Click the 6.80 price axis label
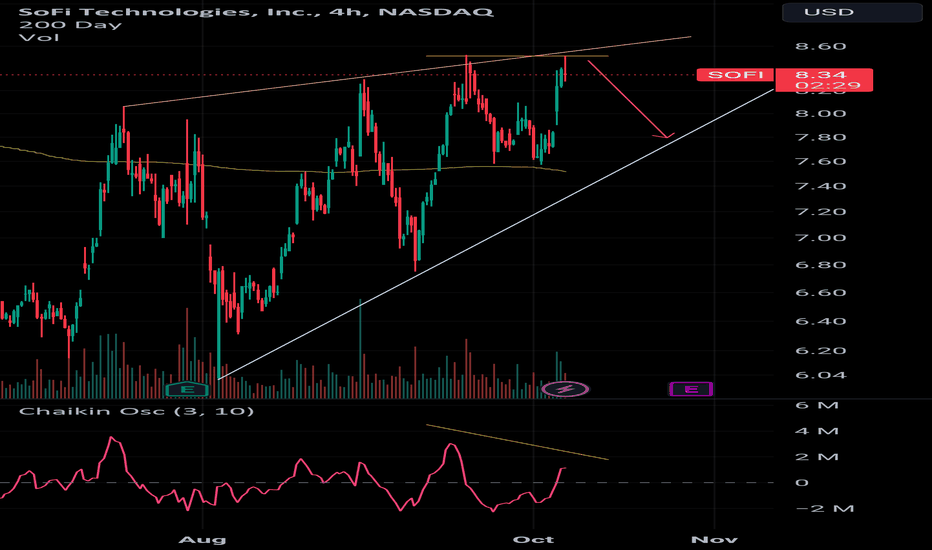Viewport: 932px width, 550px height. [x=821, y=265]
